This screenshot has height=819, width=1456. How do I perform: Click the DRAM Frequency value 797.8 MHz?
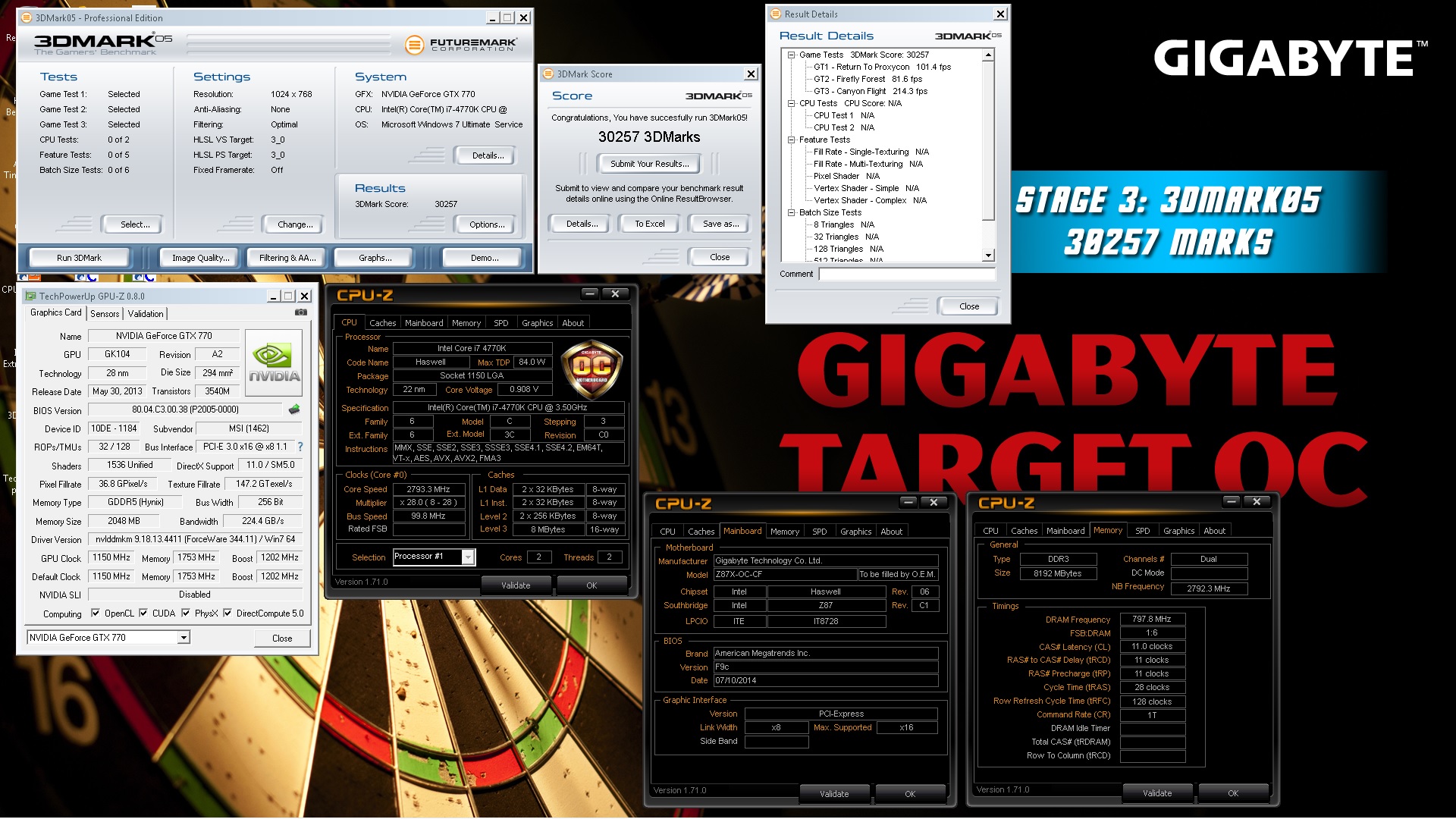tap(1152, 620)
